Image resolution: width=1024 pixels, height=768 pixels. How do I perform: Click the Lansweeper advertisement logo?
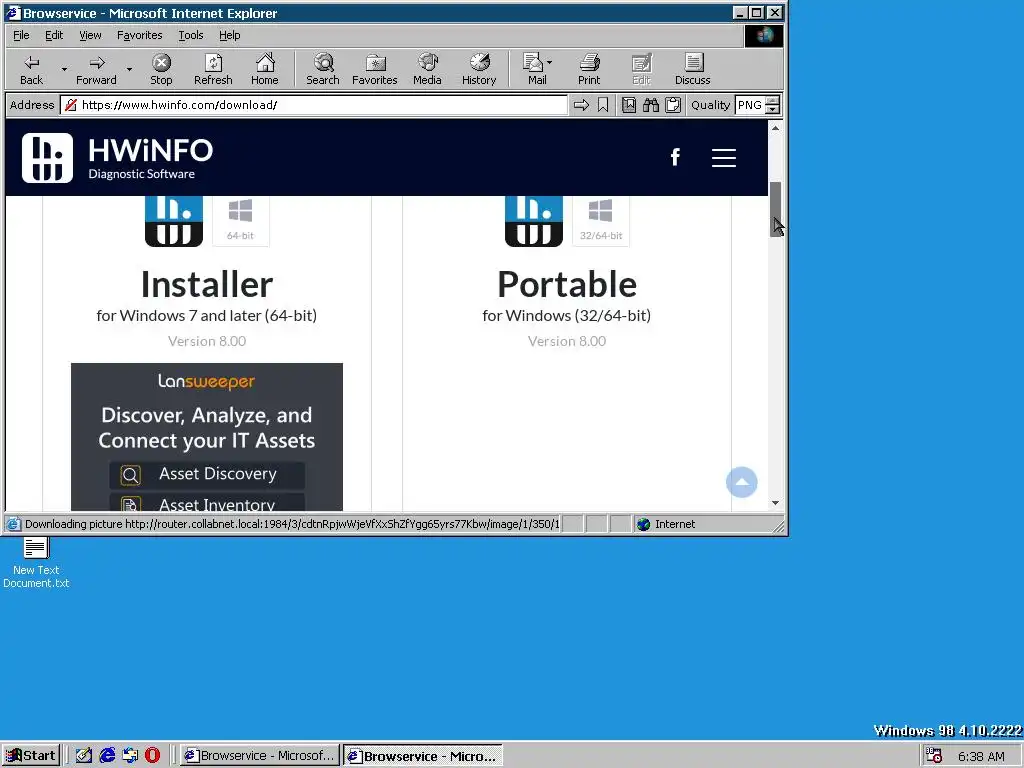tap(206, 381)
